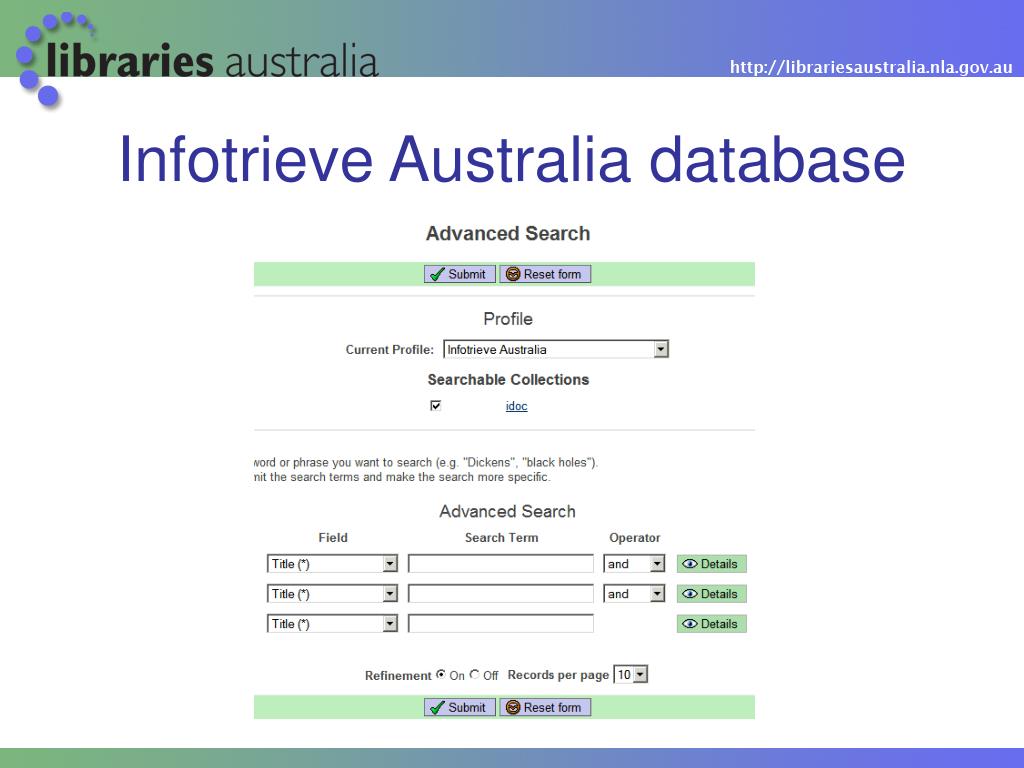Click the Searchable Collections heading

click(x=508, y=379)
